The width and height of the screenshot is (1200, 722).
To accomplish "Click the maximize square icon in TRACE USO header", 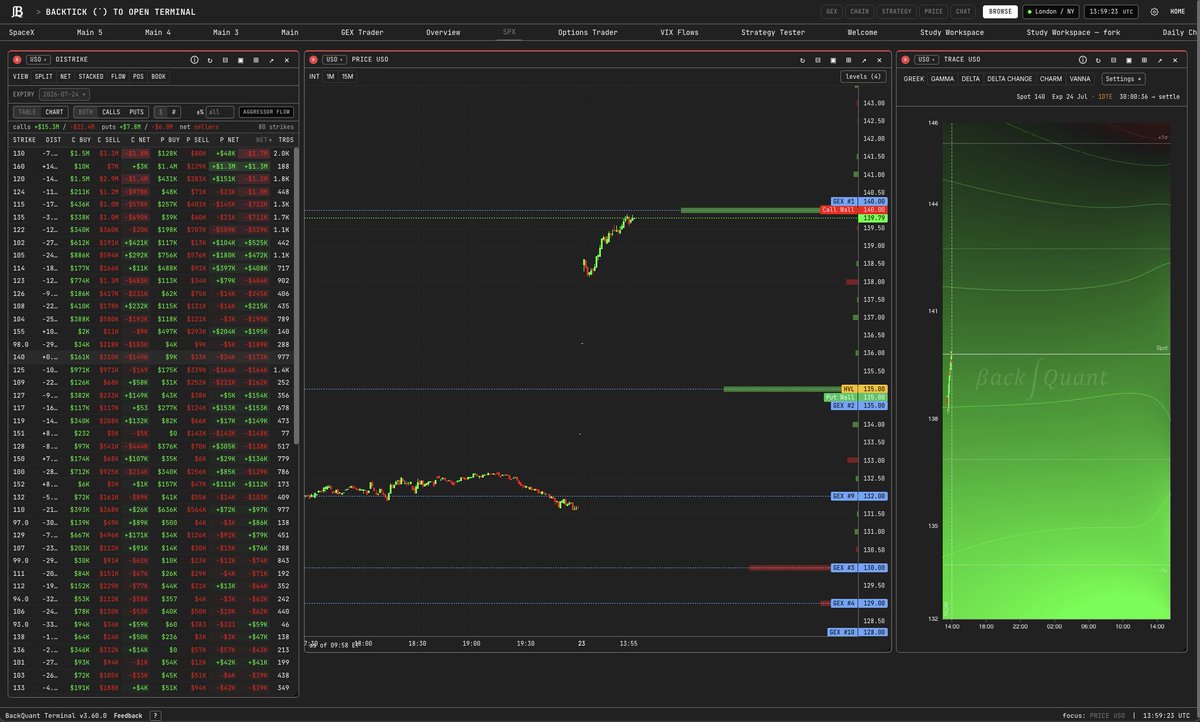I will (x=1129, y=60).
